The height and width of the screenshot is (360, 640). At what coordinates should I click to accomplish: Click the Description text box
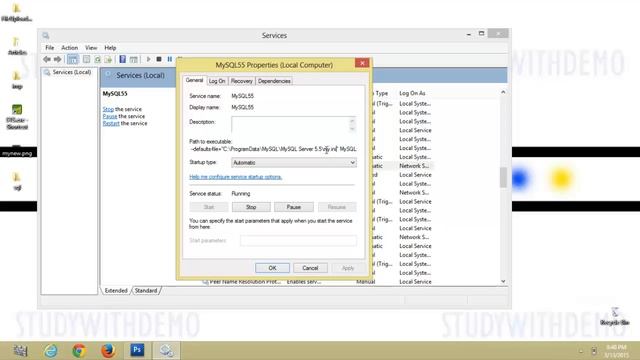coord(290,124)
